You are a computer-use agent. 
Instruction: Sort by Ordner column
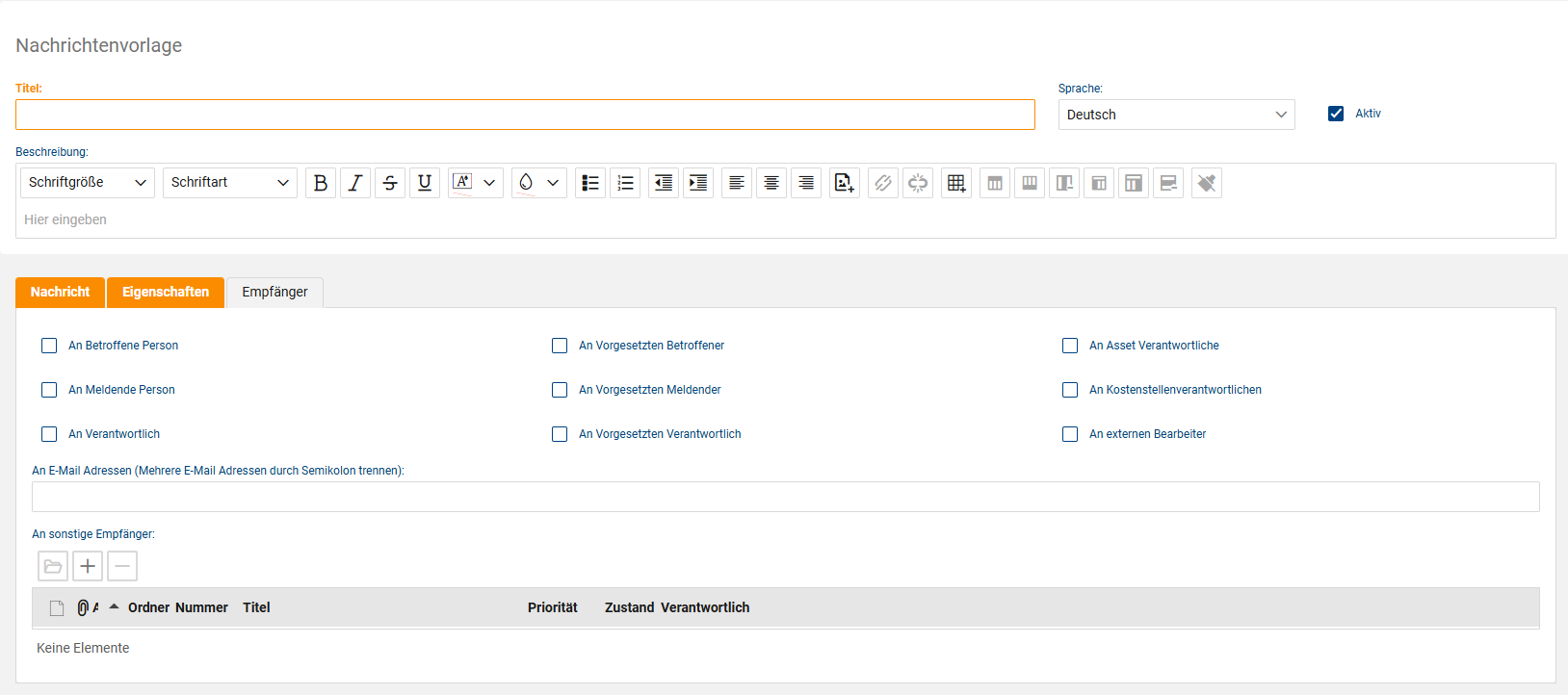pyautogui.click(x=148, y=607)
